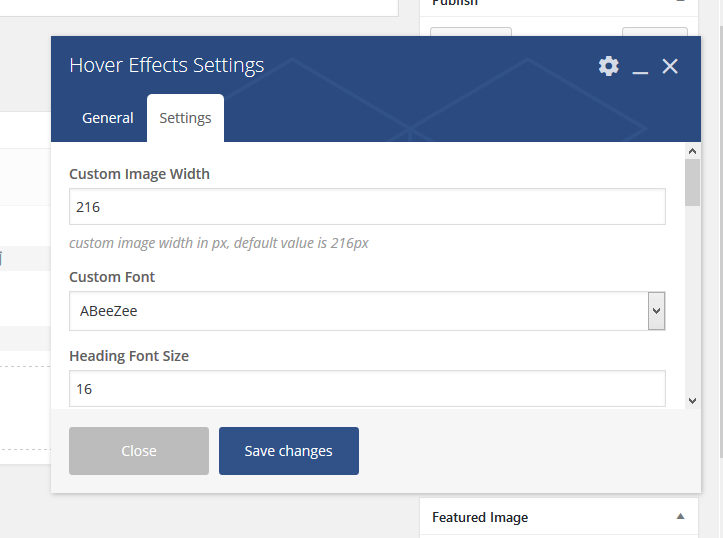Switch to the General tab
Screen dimensions: 723x538
108,118
